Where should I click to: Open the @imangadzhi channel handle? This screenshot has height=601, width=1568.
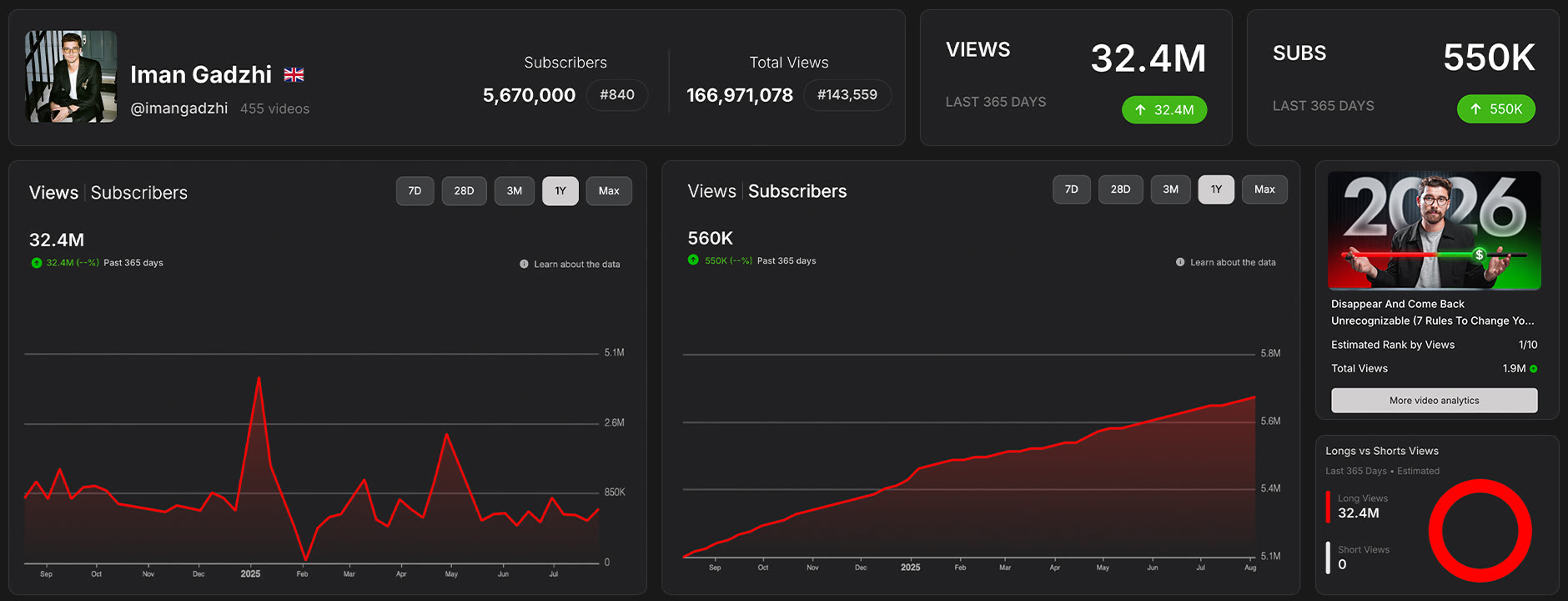tap(178, 109)
